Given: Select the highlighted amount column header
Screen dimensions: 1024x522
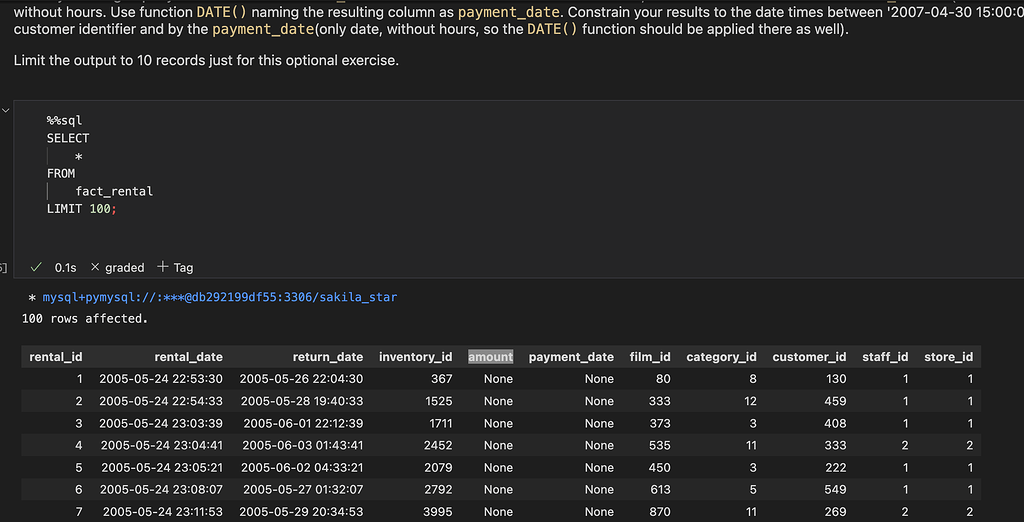Looking at the screenshot, I should pos(490,357).
